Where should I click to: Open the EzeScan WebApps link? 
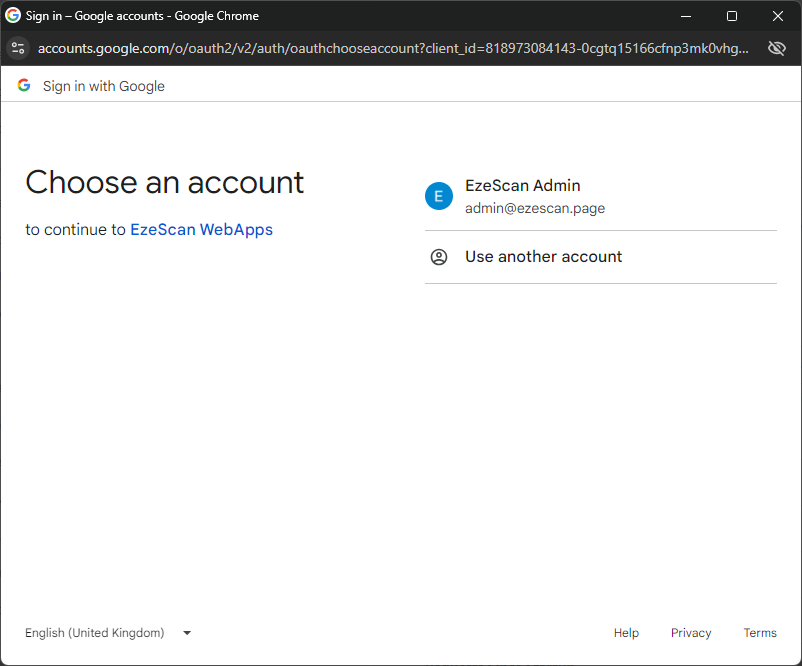click(201, 229)
